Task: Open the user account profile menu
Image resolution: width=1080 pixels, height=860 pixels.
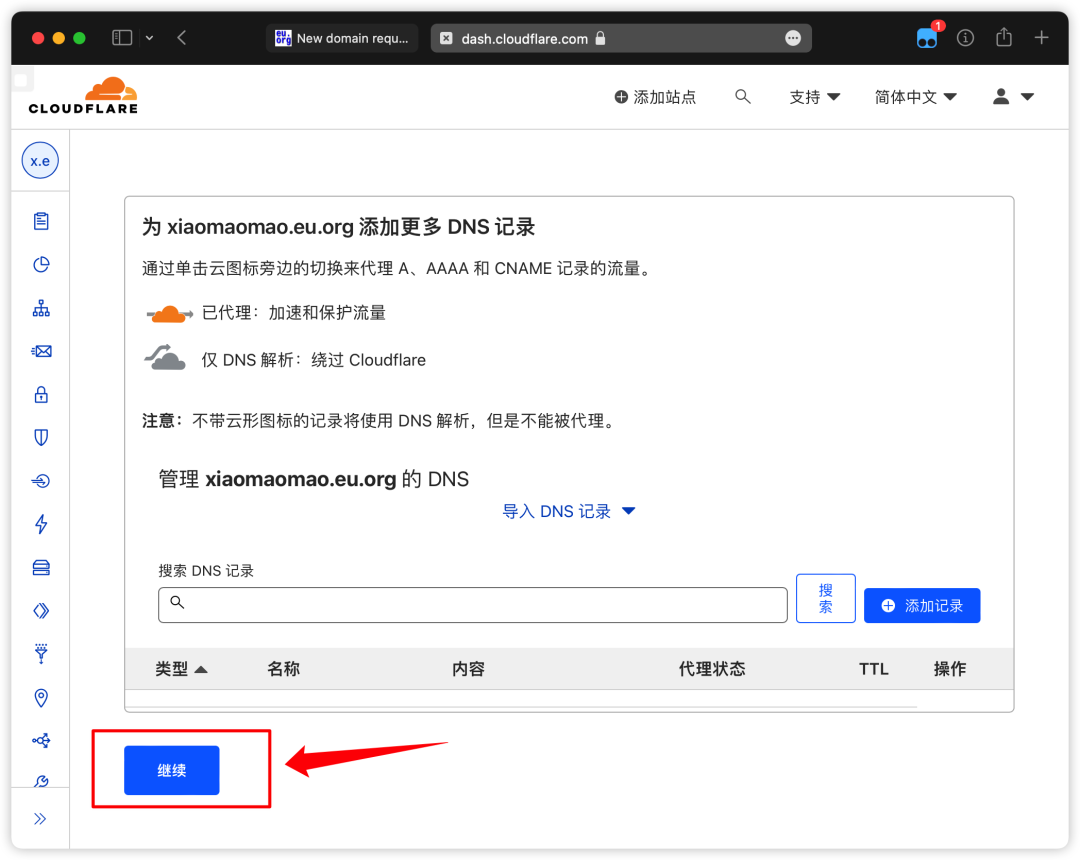Action: tap(1013, 97)
